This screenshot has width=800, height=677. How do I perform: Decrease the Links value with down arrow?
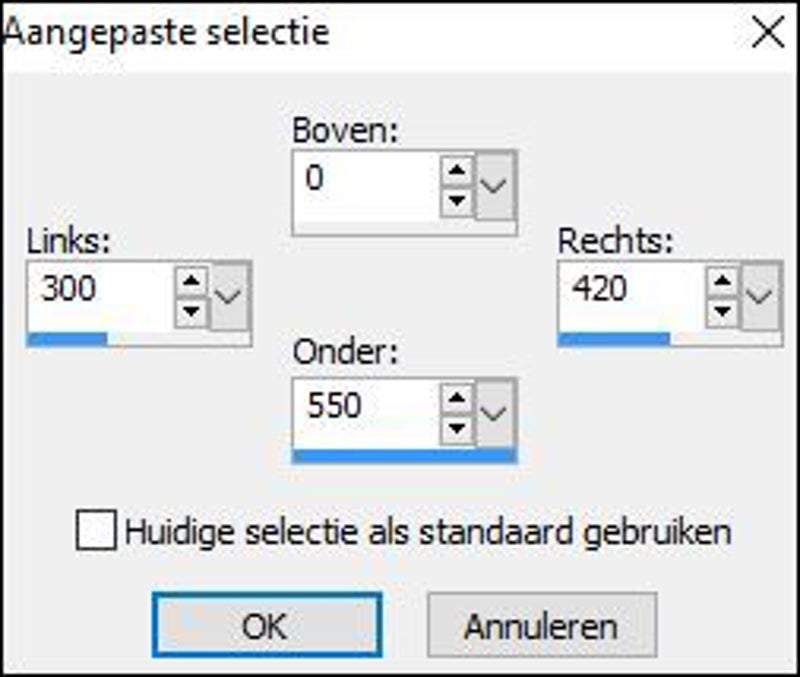190,308
